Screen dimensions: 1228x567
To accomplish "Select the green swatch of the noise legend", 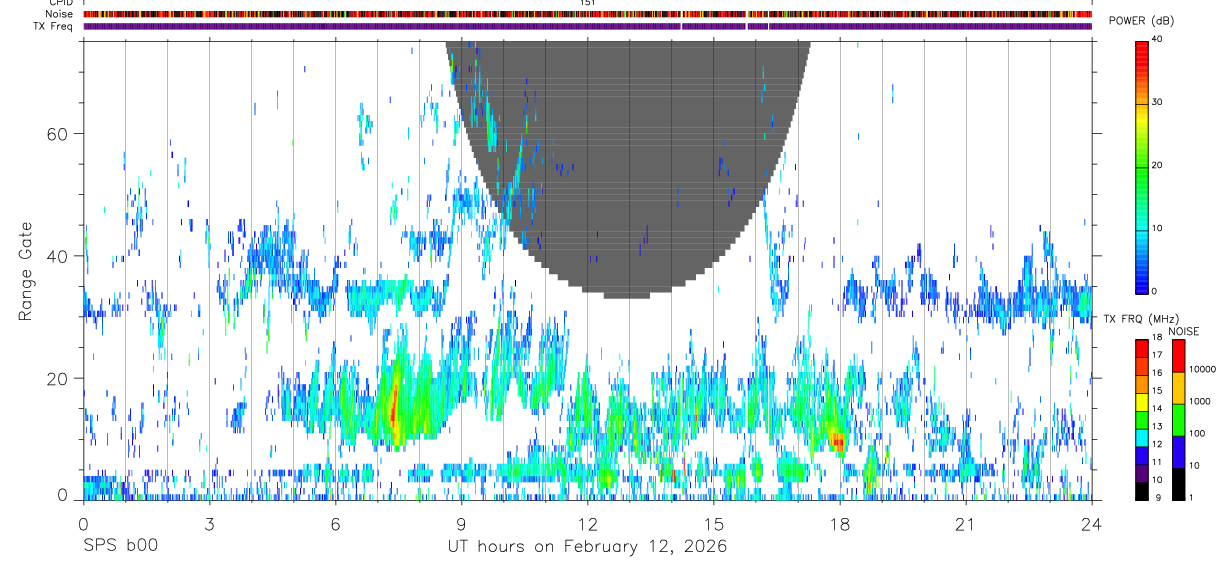I will click(x=1177, y=420).
